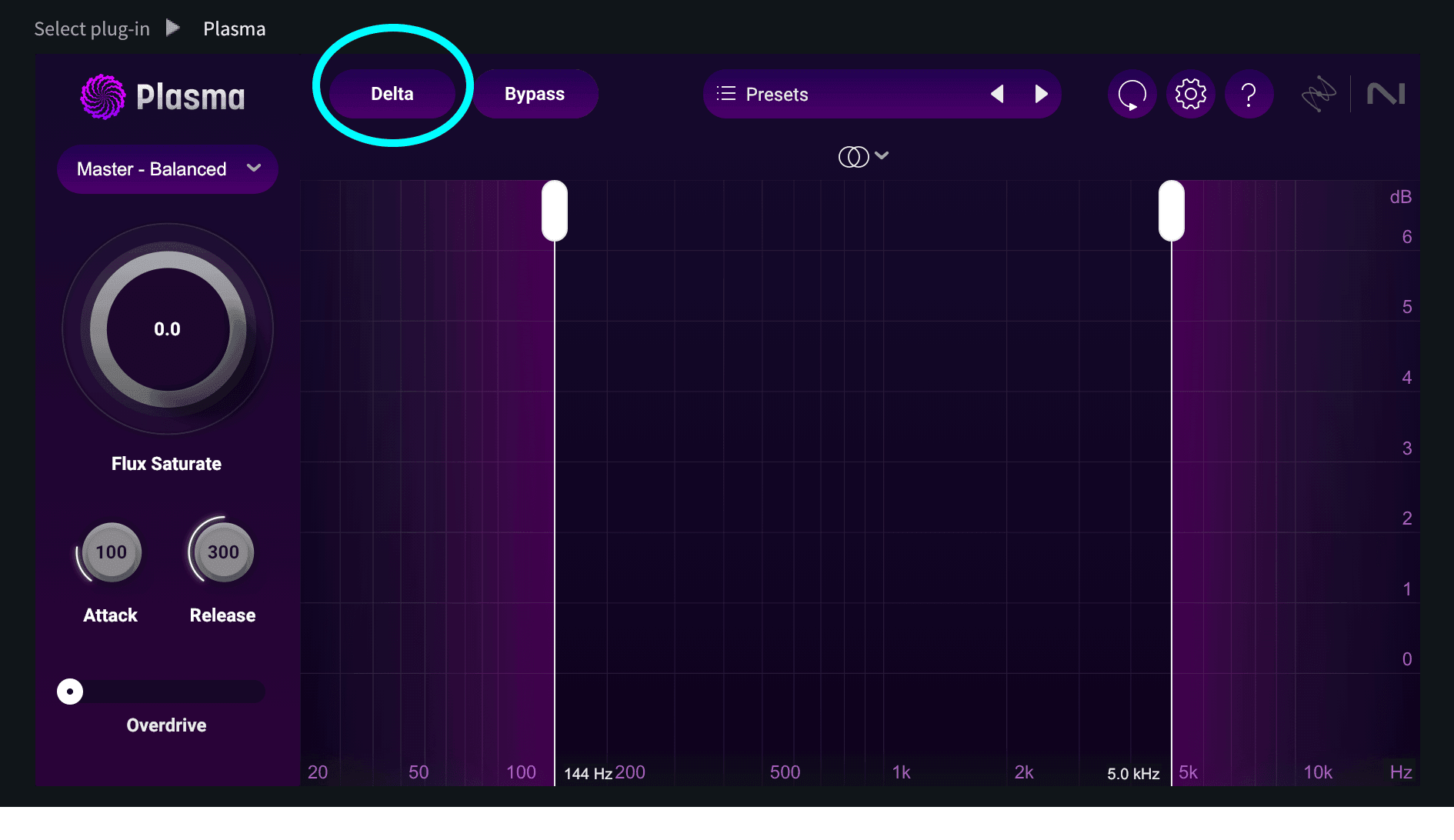Expand the Master - Balanced mode dropdown
This screenshot has width=1454, height=840.
click(168, 169)
